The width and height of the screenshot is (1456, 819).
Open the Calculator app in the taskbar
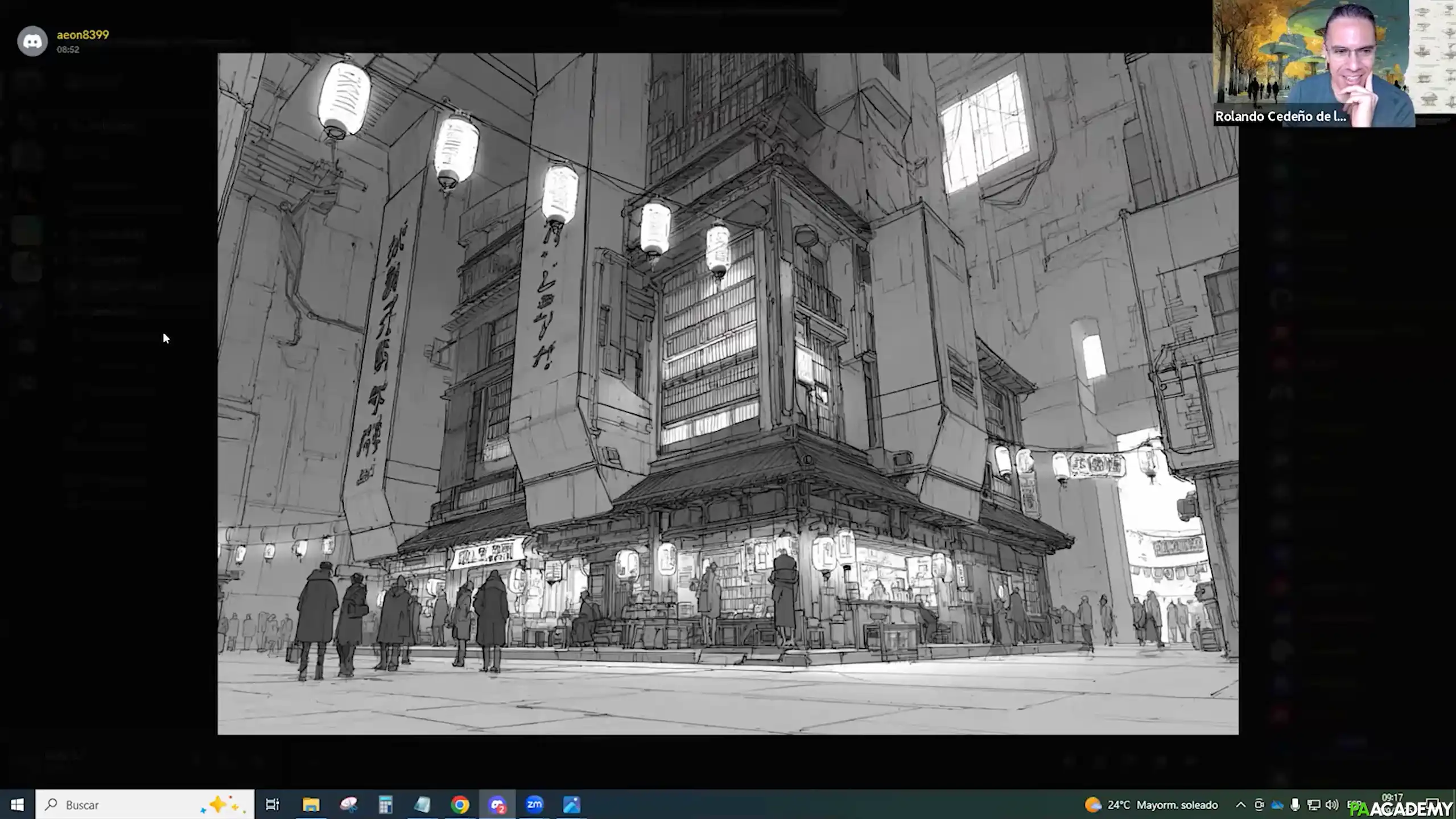coord(386,805)
